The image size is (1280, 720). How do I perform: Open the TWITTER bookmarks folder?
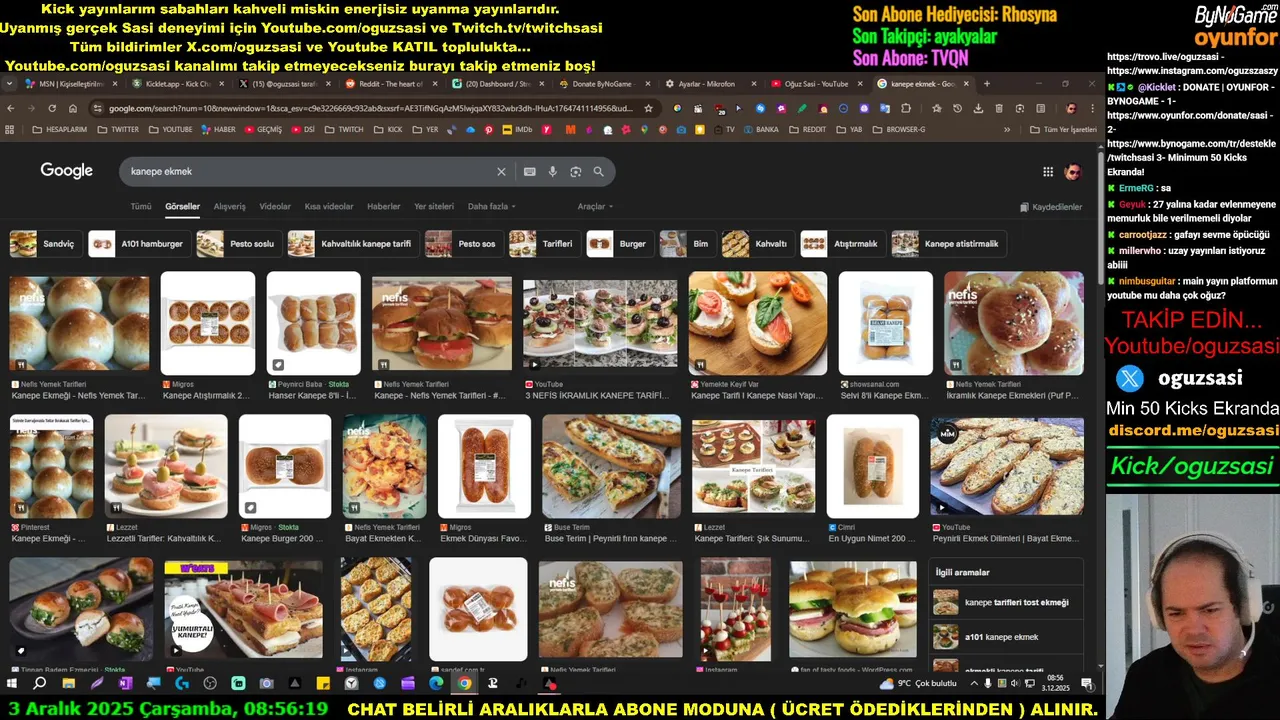coord(117,130)
